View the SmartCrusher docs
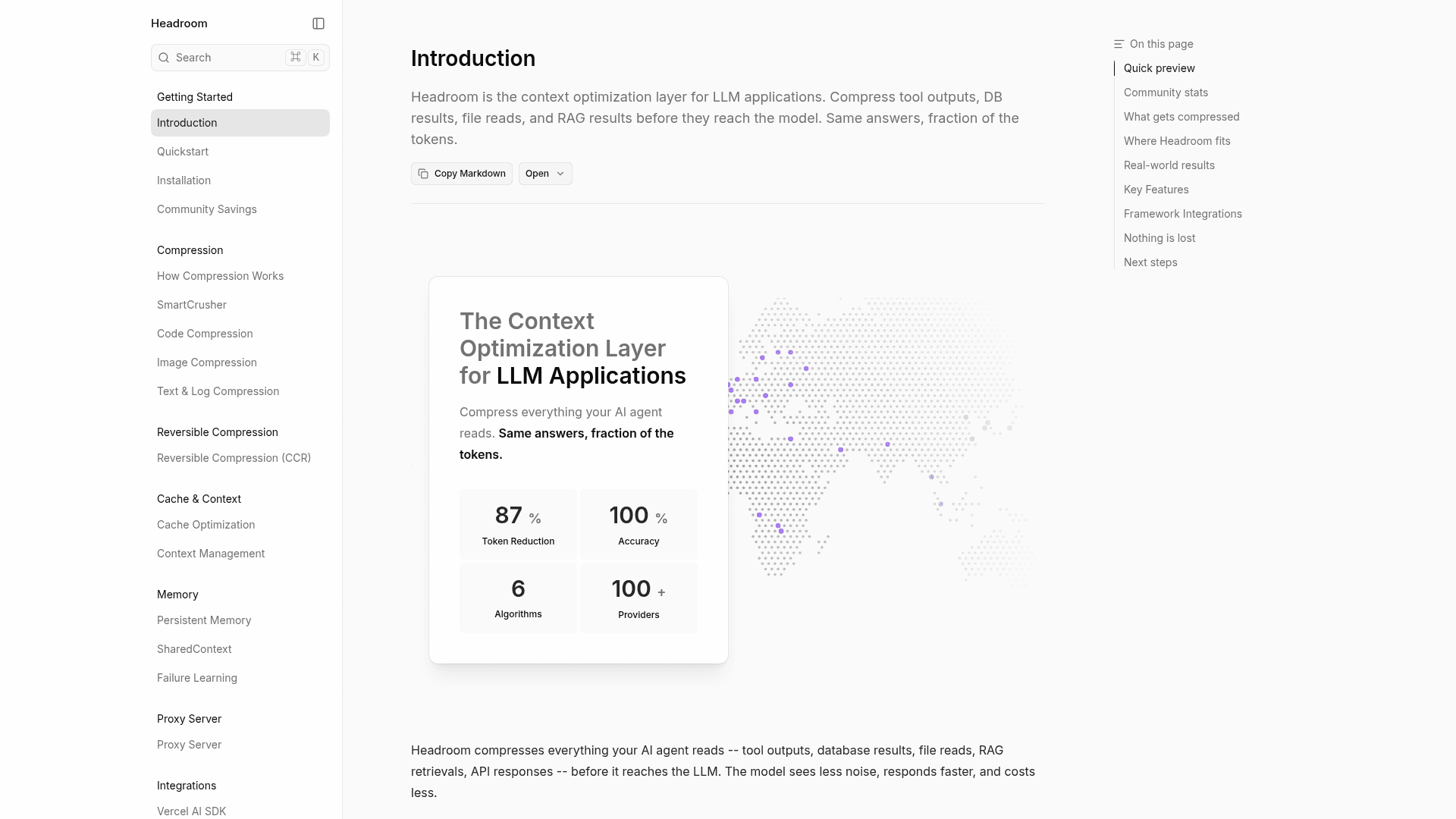1456x819 pixels. (x=240, y=305)
